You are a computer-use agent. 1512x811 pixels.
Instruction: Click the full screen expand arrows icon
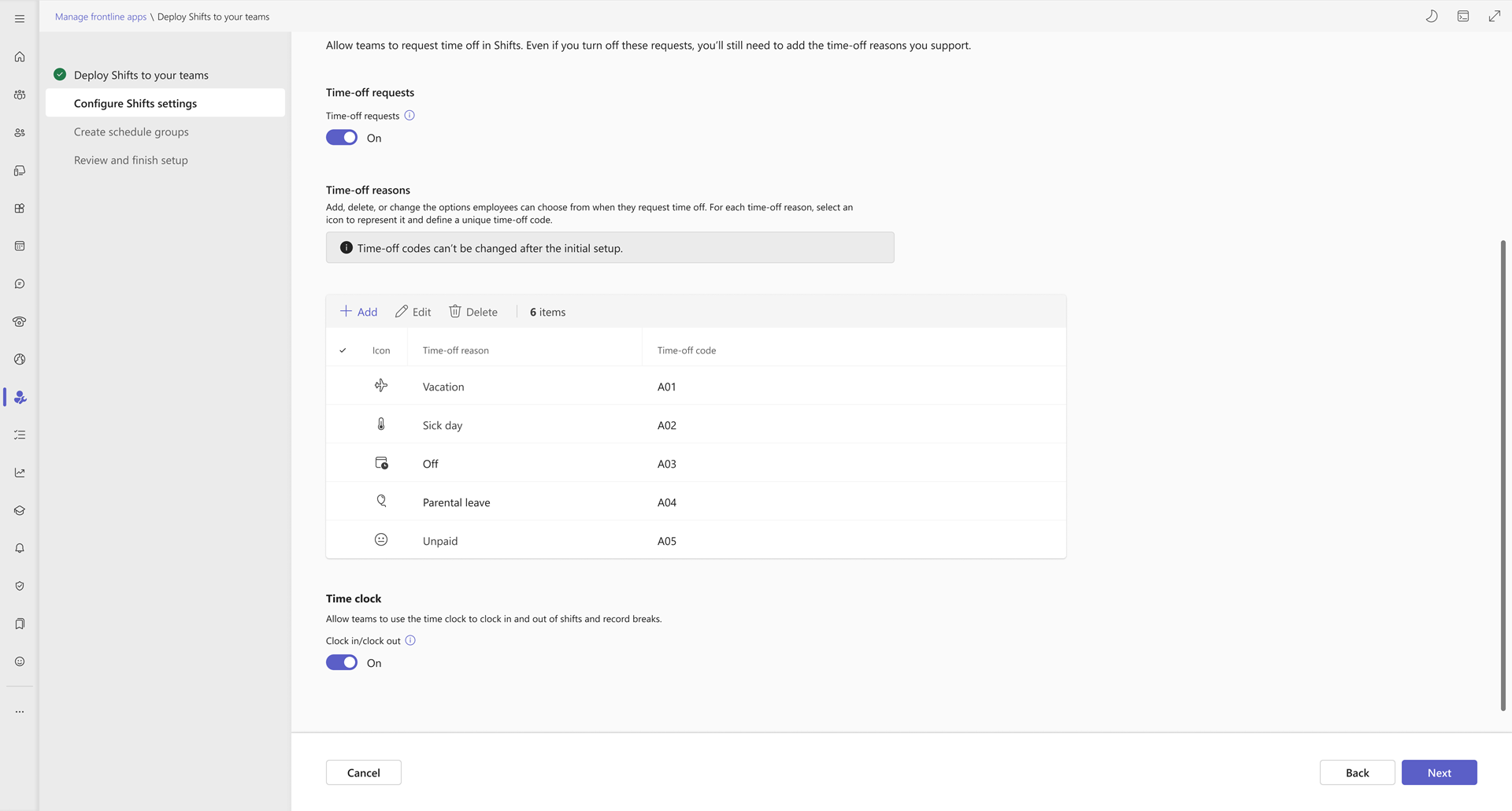(x=1494, y=17)
